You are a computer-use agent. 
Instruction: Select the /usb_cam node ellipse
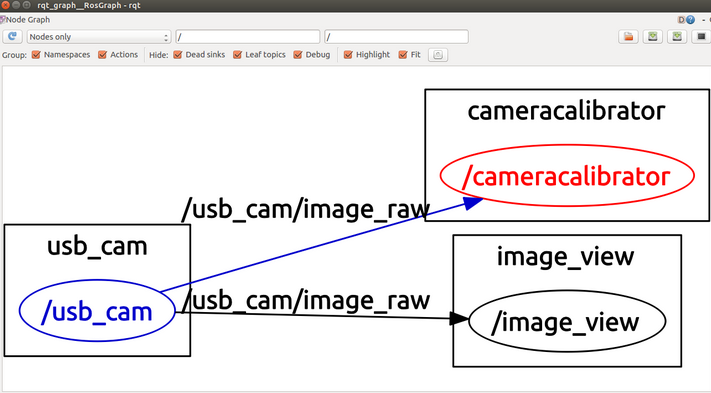click(x=97, y=311)
